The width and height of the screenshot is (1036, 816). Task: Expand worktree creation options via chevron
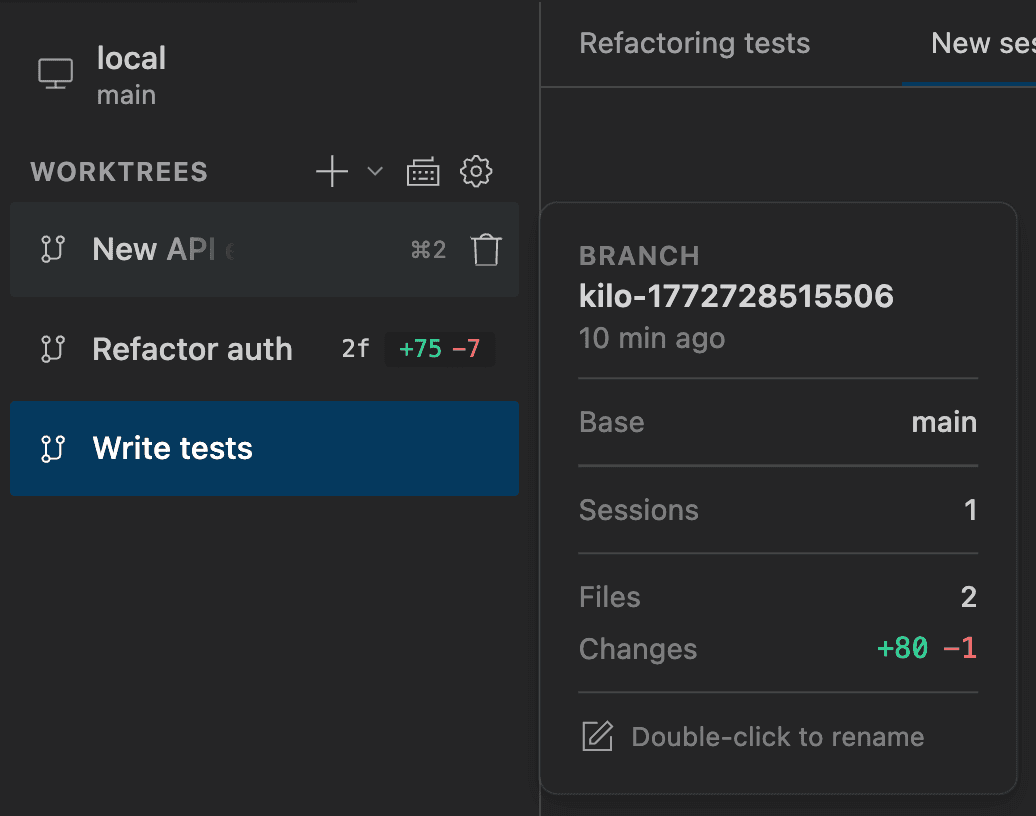(374, 171)
